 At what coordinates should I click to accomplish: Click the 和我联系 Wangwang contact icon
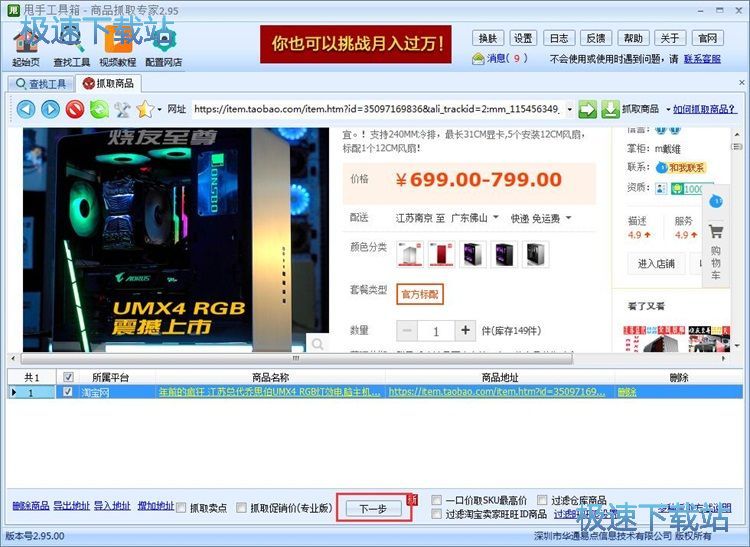(681, 168)
